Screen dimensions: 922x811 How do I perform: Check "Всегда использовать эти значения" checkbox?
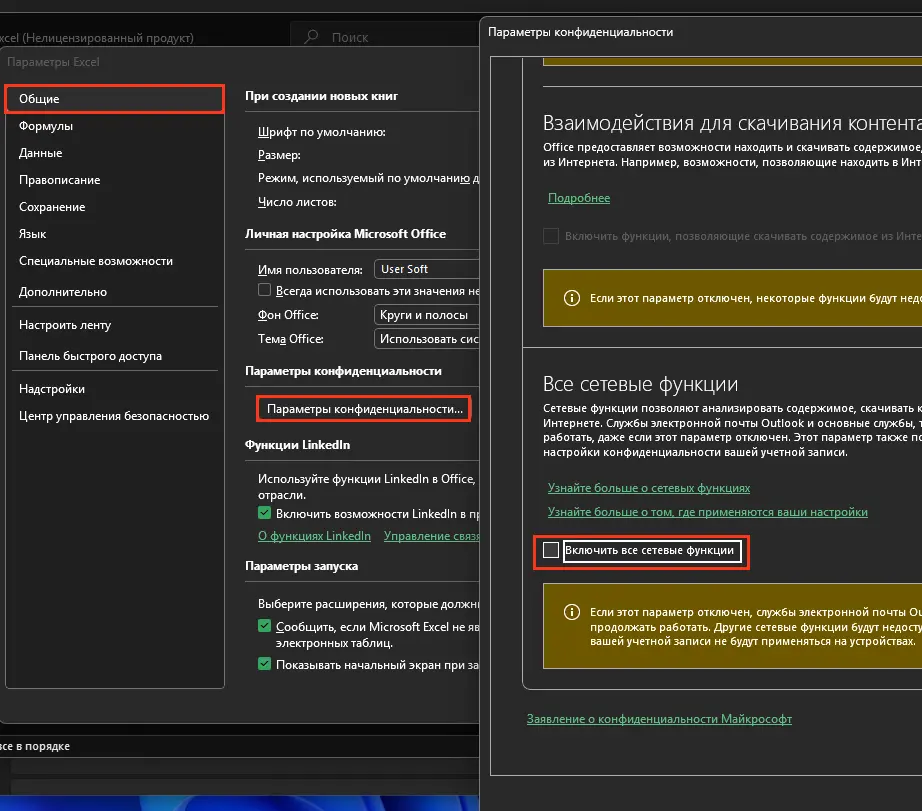click(265, 290)
